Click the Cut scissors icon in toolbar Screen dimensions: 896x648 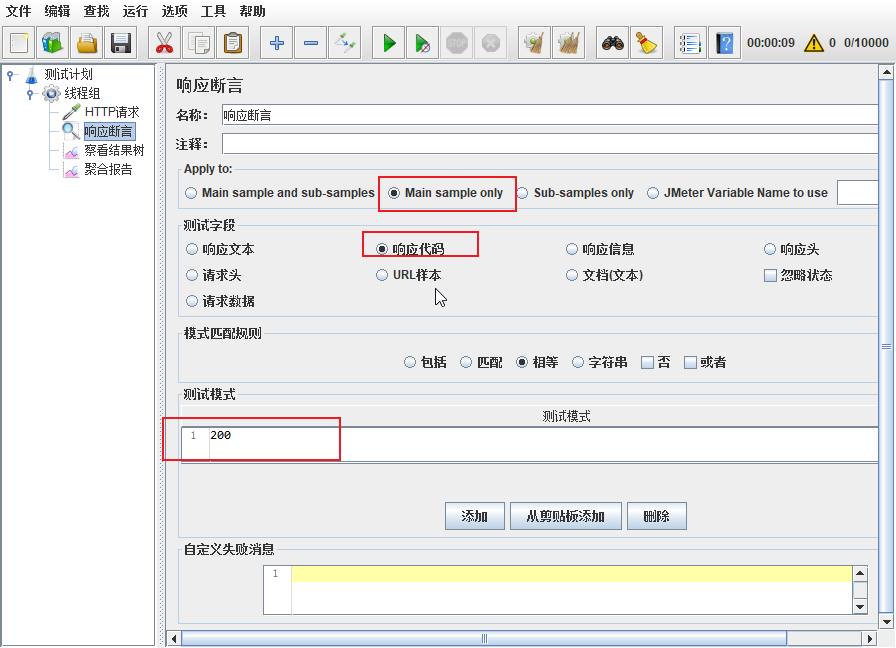pyautogui.click(x=165, y=43)
